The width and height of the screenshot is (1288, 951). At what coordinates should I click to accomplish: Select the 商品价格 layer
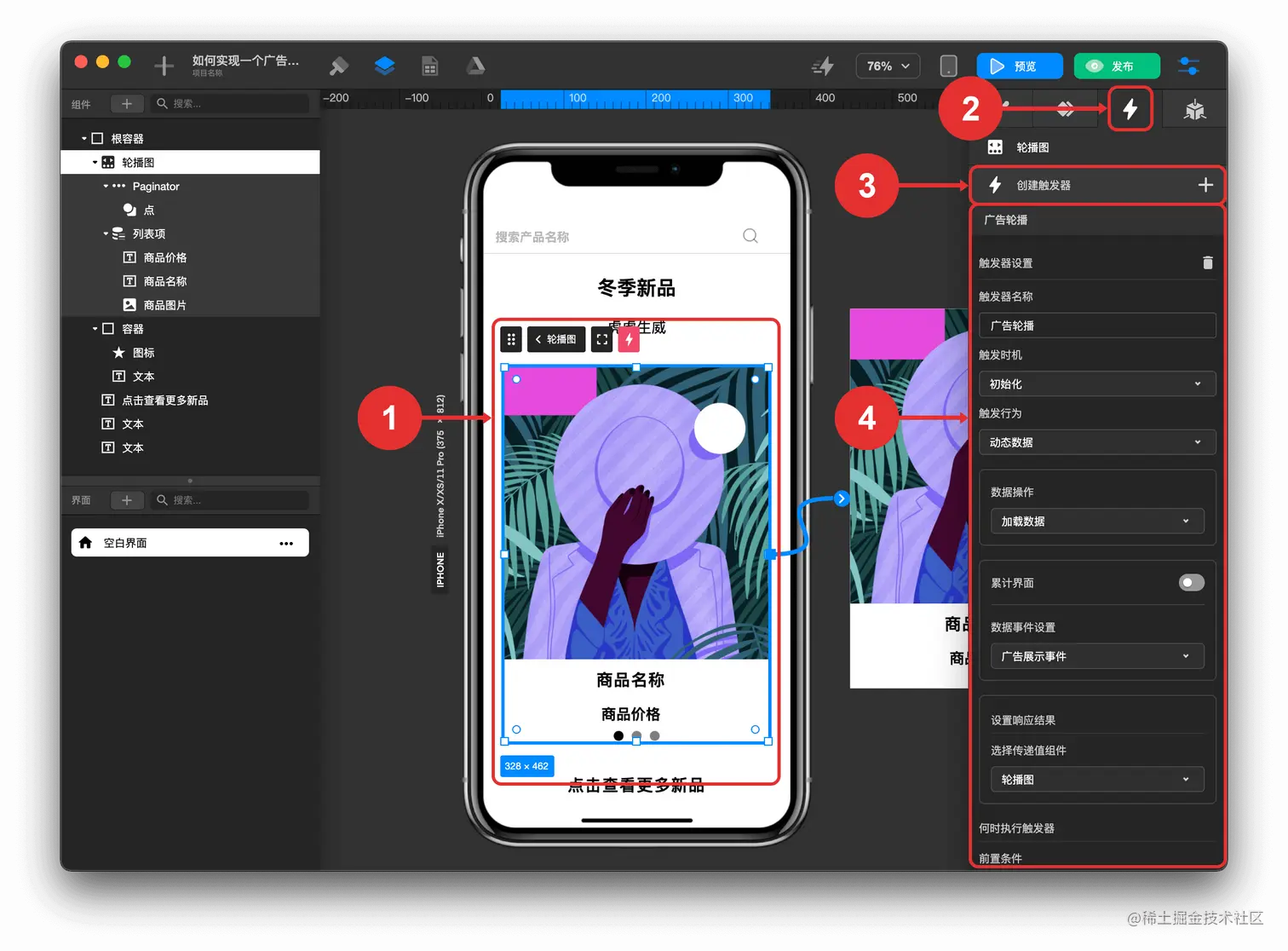[x=191, y=257]
